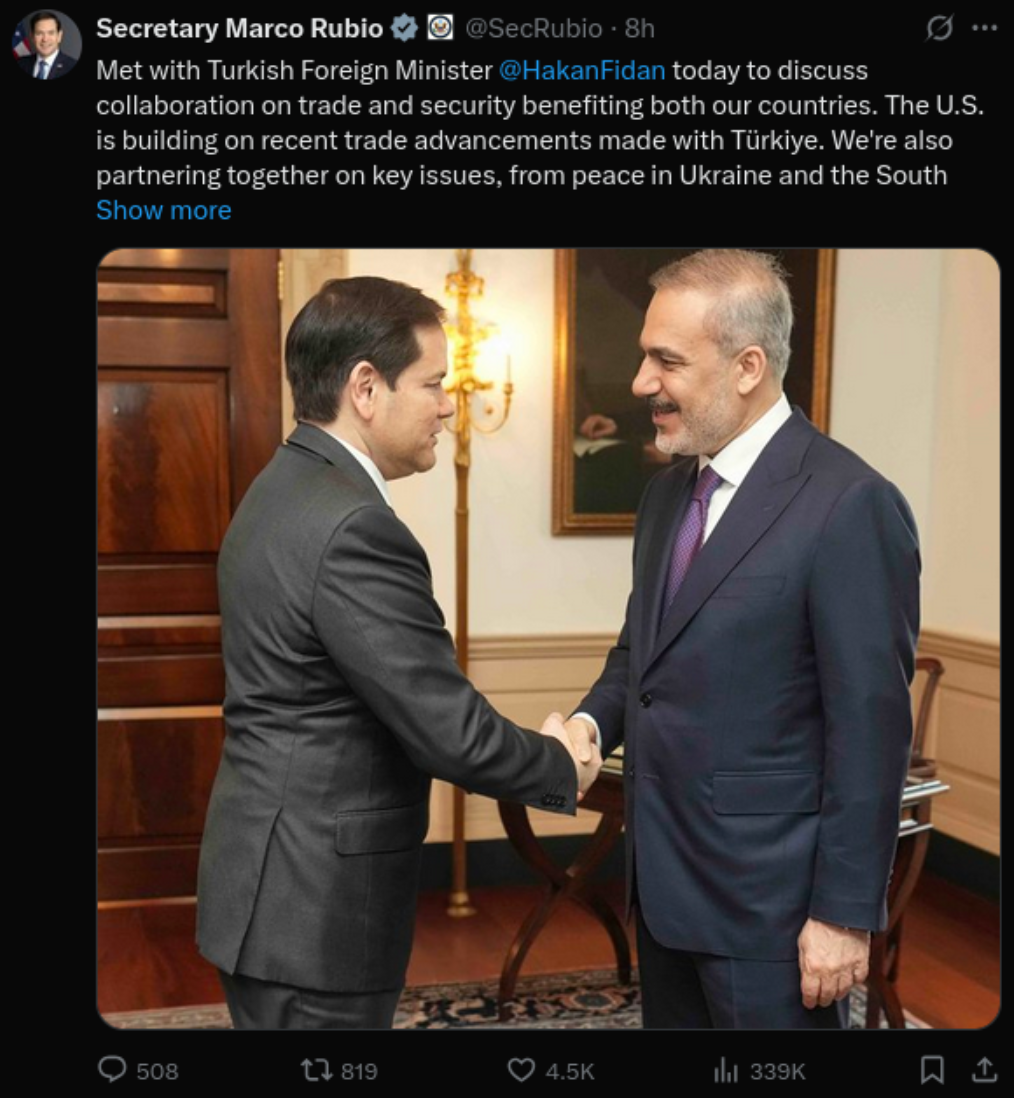
Task: Bookmark this post
Action: pyautogui.click(x=931, y=1069)
